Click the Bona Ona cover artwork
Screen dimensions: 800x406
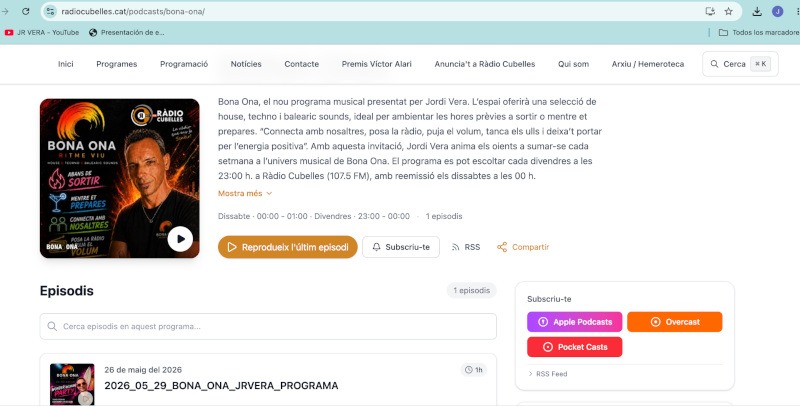[120, 178]
